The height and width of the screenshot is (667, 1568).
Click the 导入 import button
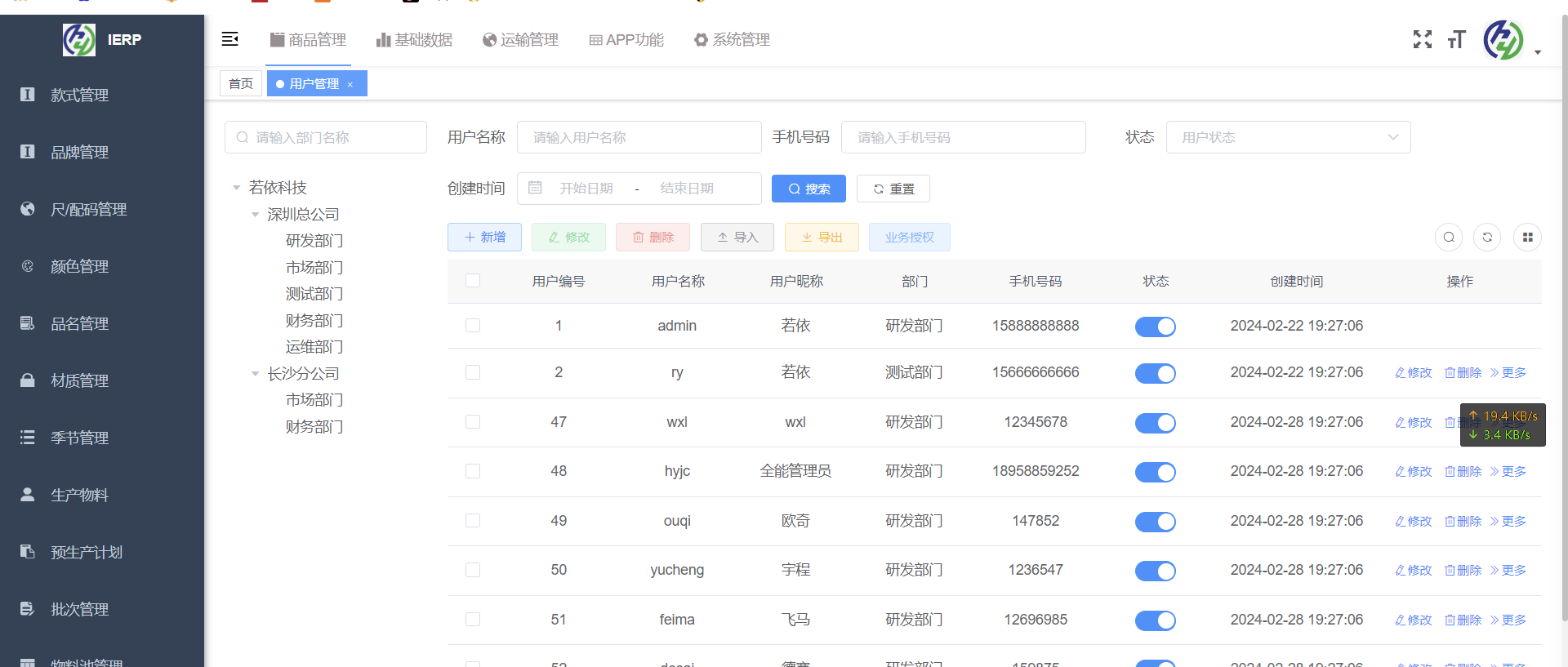tap(737, 237)
